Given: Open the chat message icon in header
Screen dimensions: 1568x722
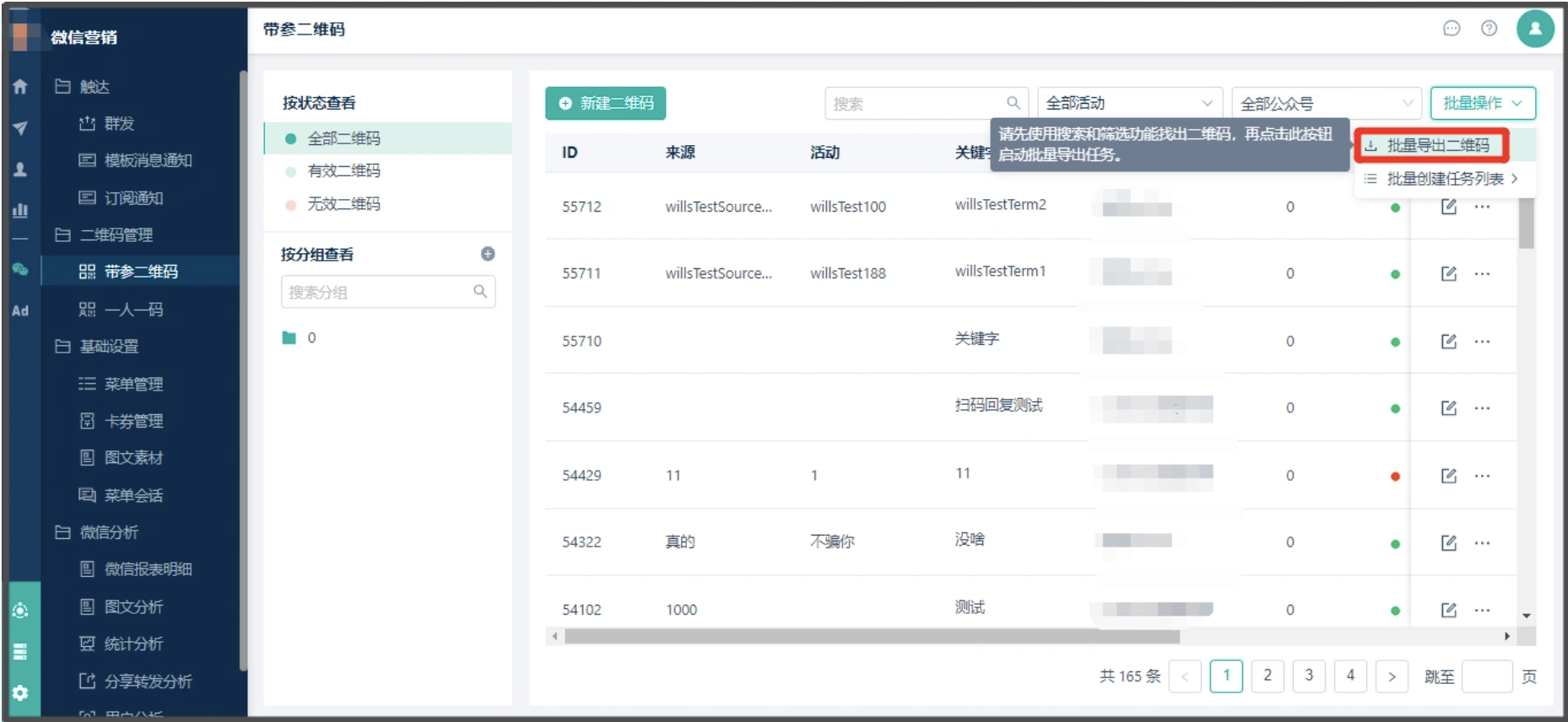Looking at the screenshot, I should pyautogui.click(x=1452, y=29).
